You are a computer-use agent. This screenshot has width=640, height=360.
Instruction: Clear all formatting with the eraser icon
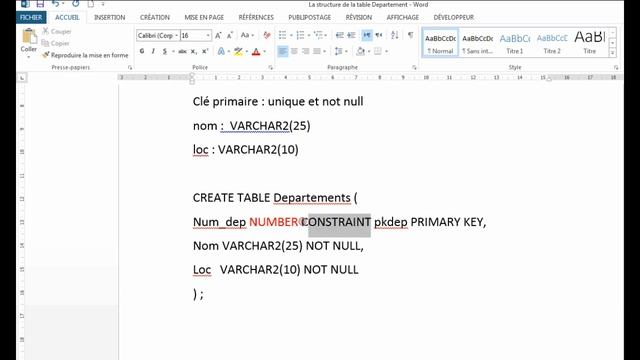point(267,36)
